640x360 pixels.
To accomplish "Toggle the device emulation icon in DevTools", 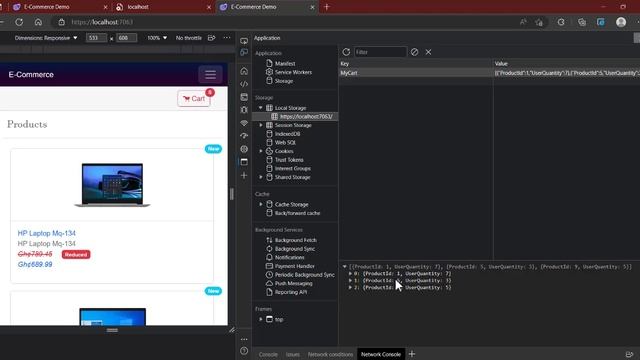I will coord(244,52).
